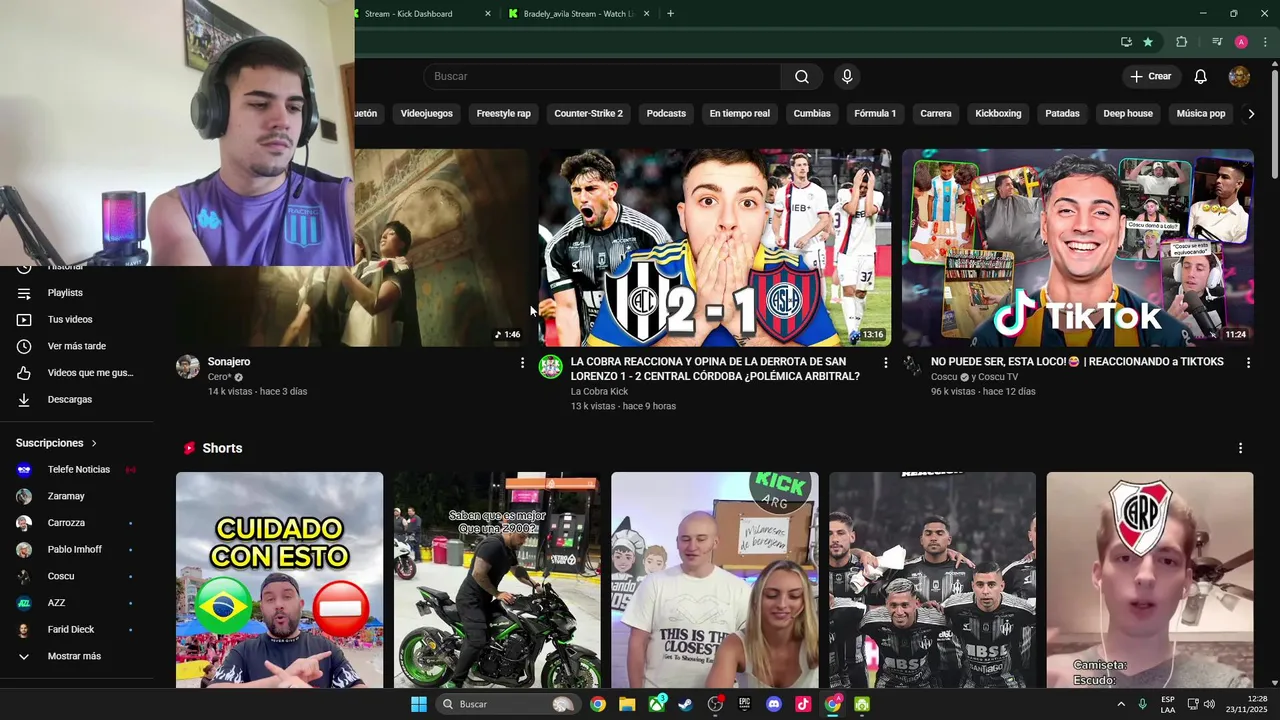Expand Mostrar más subscriptions
This screenshot has width=1280, height=720.
tap(76, 656)
